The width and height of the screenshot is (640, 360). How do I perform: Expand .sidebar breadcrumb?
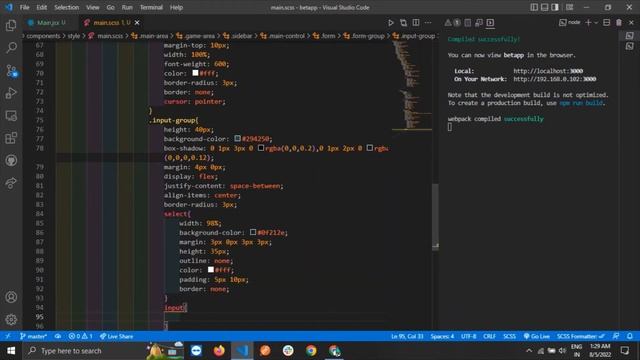(x=238, y=36)
